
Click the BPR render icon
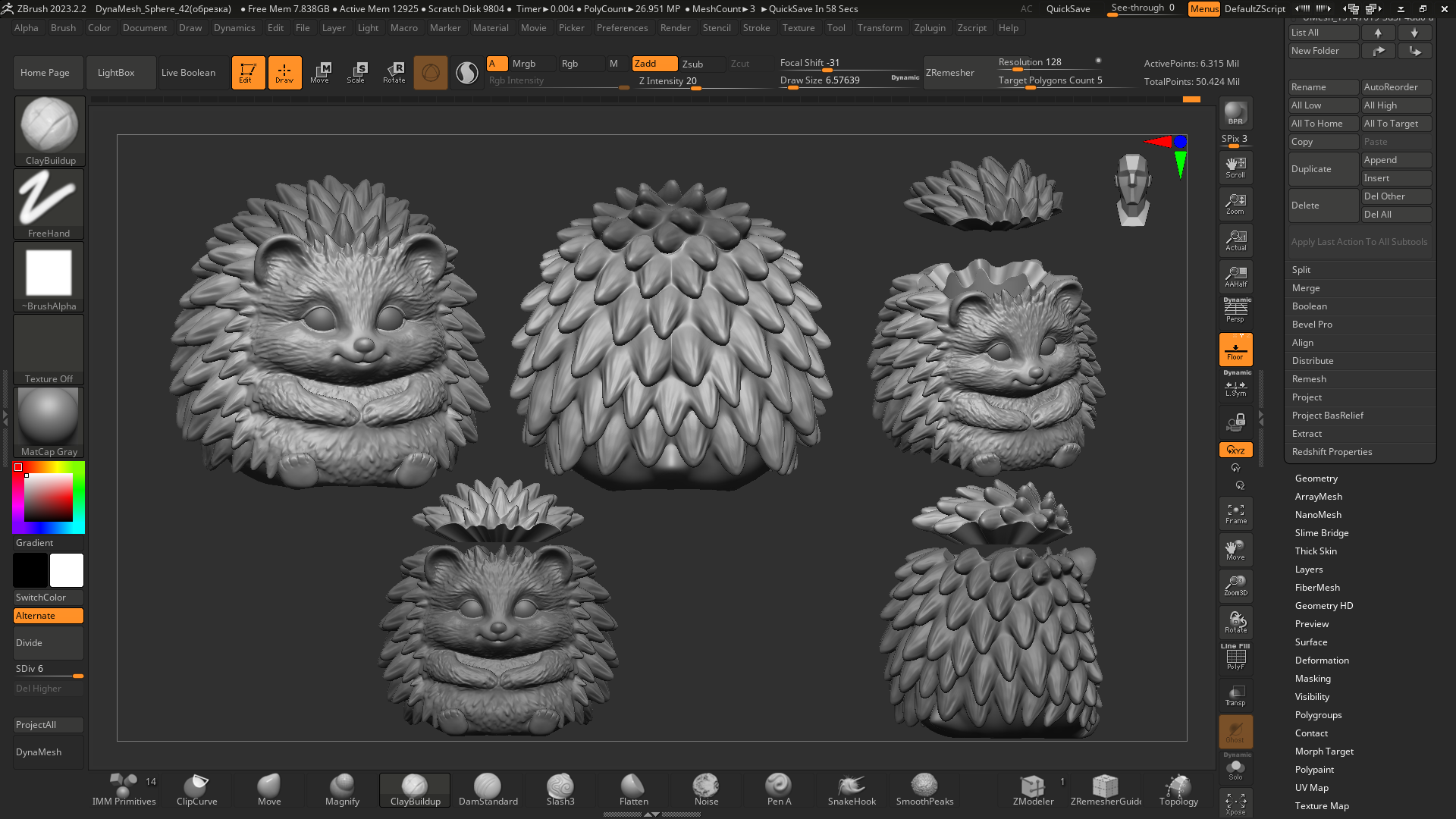tap(1235, 114)
